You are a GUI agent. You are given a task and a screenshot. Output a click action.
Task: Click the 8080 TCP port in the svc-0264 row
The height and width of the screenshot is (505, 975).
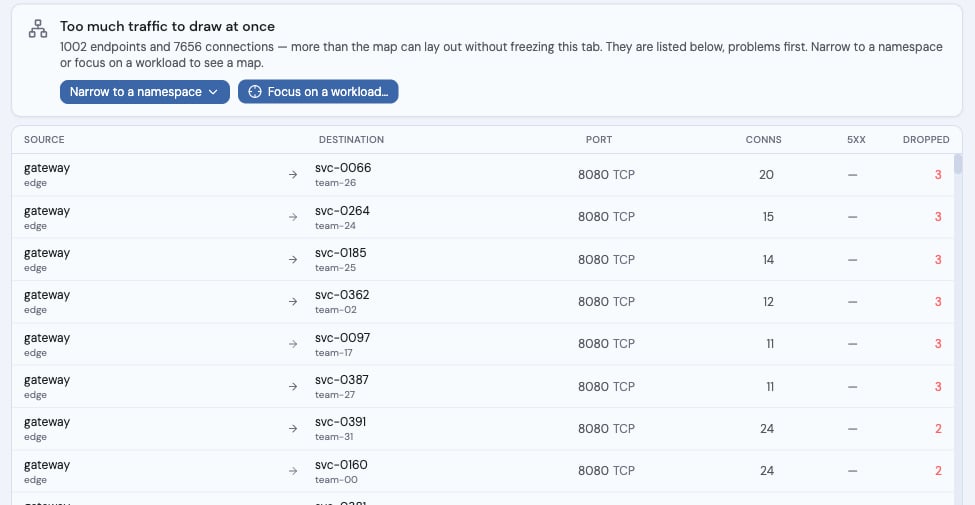click(606, 217)
